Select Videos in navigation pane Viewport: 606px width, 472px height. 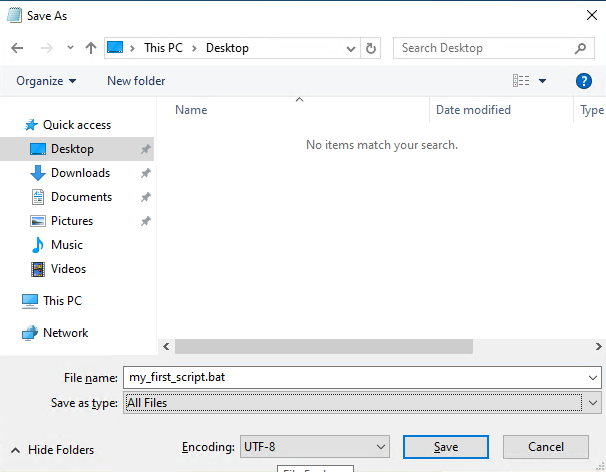(68, 269)
